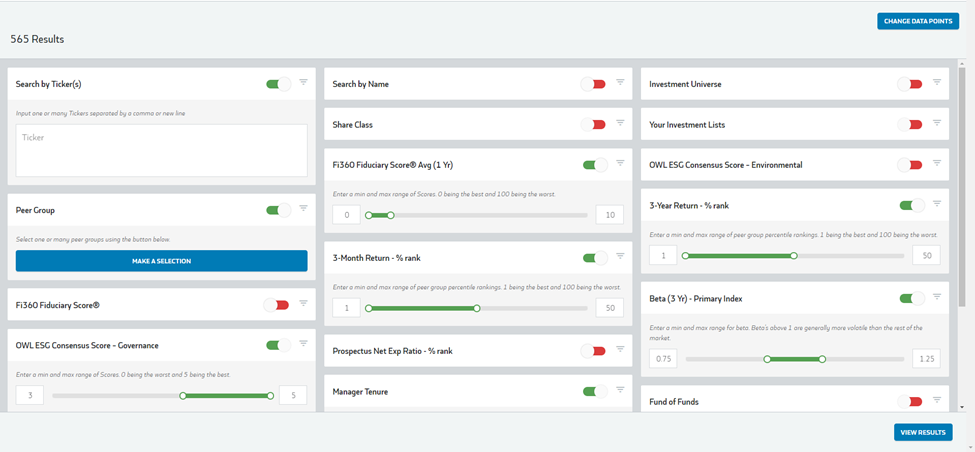Enable the Search by Name toggle

click(593, 84)
